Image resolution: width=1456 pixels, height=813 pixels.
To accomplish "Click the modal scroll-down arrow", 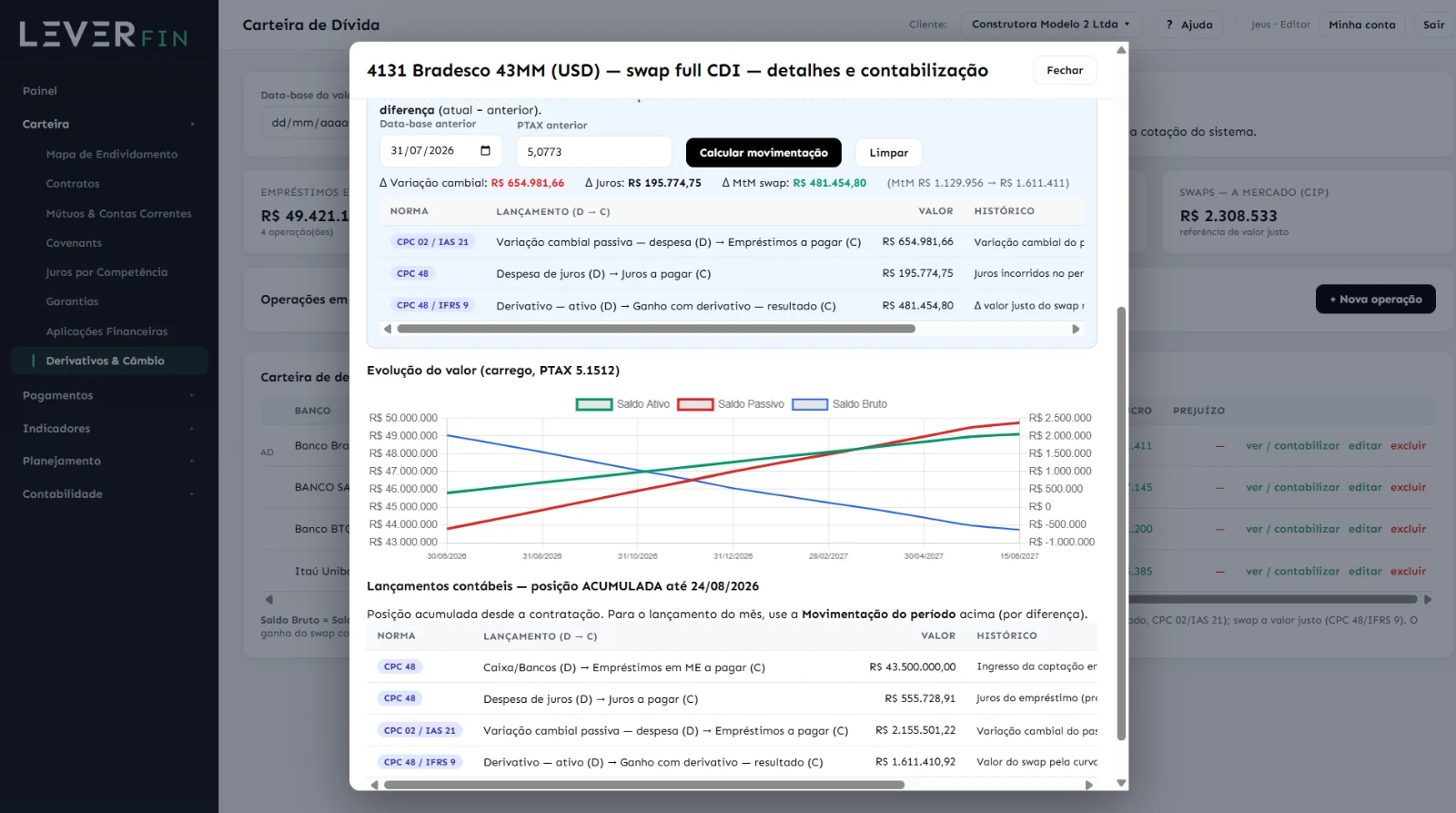I will click(x=1121, y=782).
